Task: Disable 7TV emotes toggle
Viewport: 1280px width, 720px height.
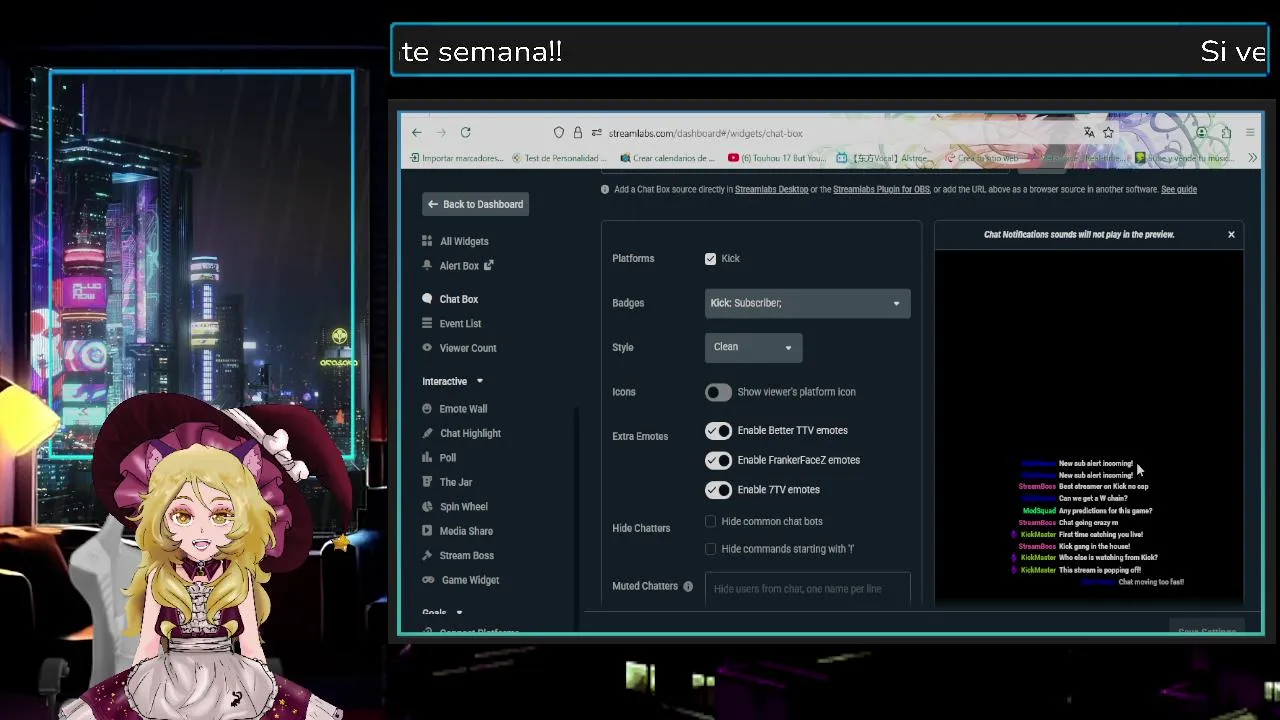Action: [718, 490]
